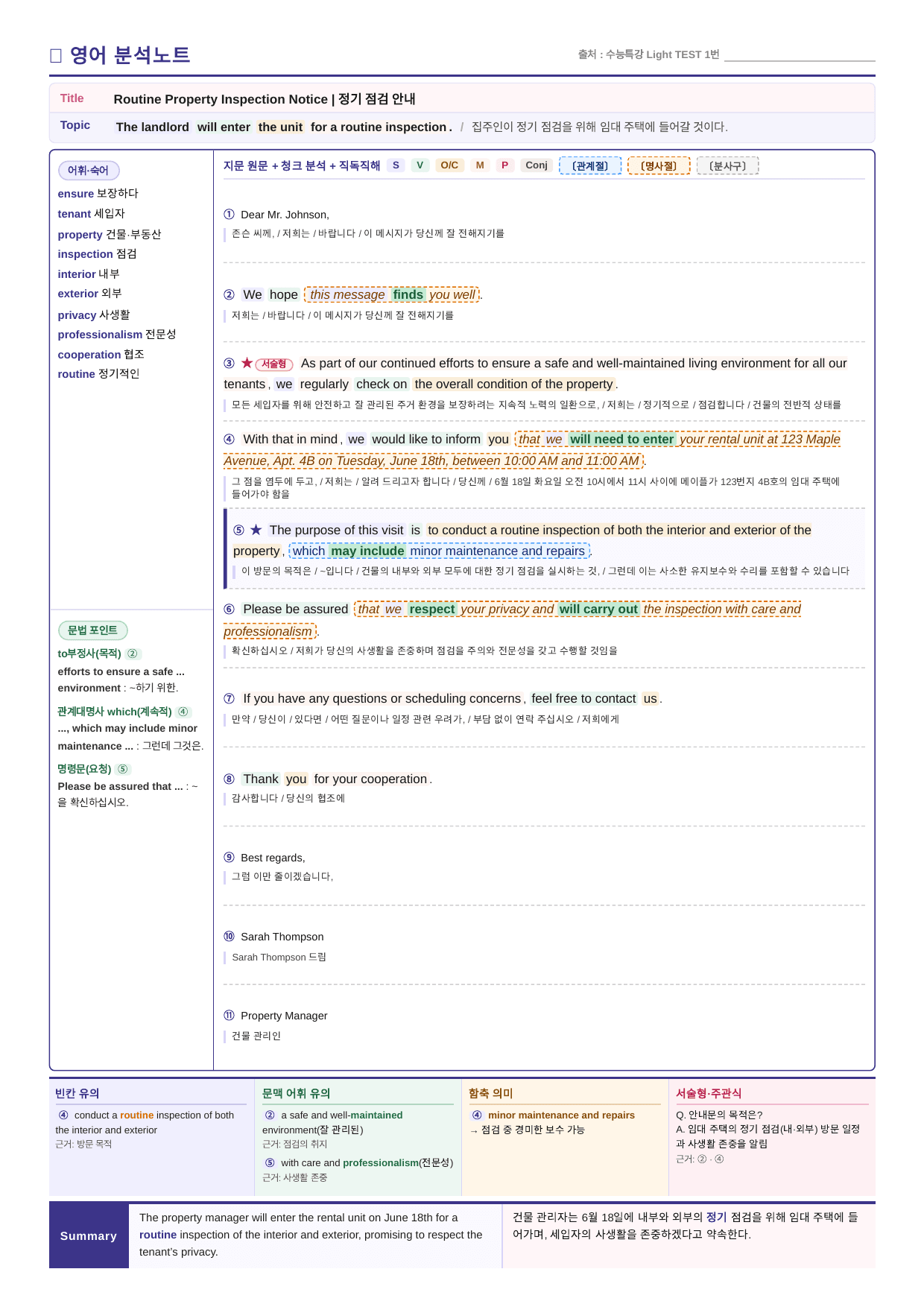Click the vocabulary word tenant
The height and width of the screenshot is (1307, 924).
click(x=75, y=214)
